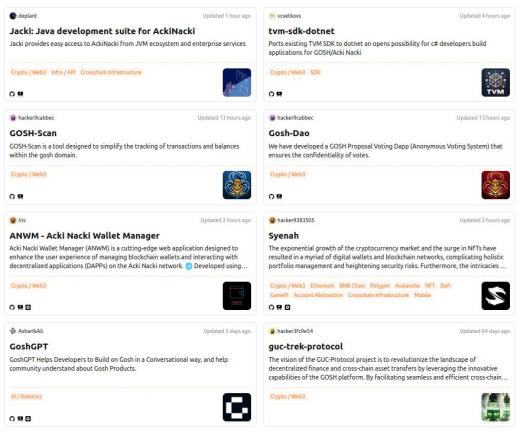
Task: Click GitHub icon on GOSH-Scan card
Action: tap(12, 196)
